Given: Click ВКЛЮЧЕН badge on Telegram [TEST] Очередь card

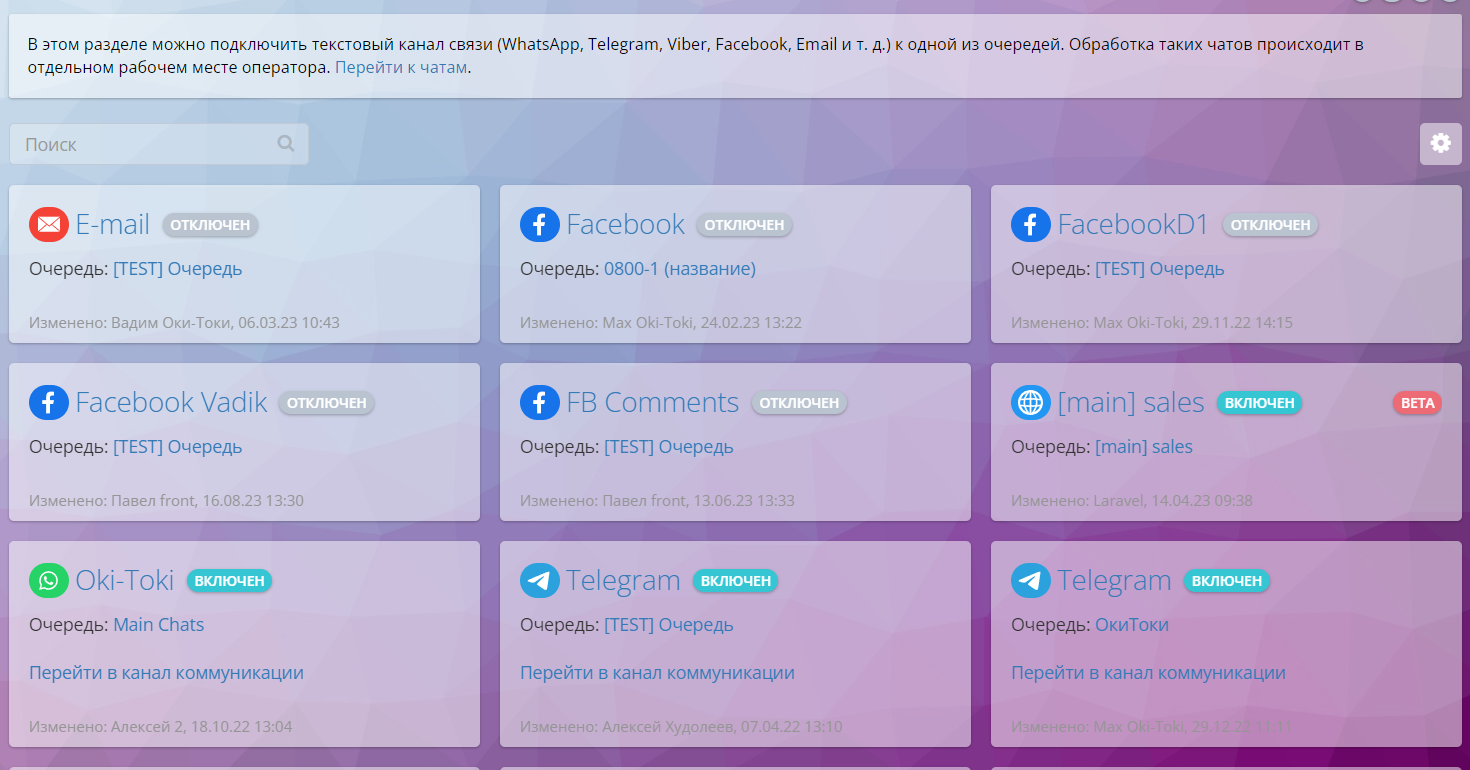Looking at the screenshot, I should (735, 581).
